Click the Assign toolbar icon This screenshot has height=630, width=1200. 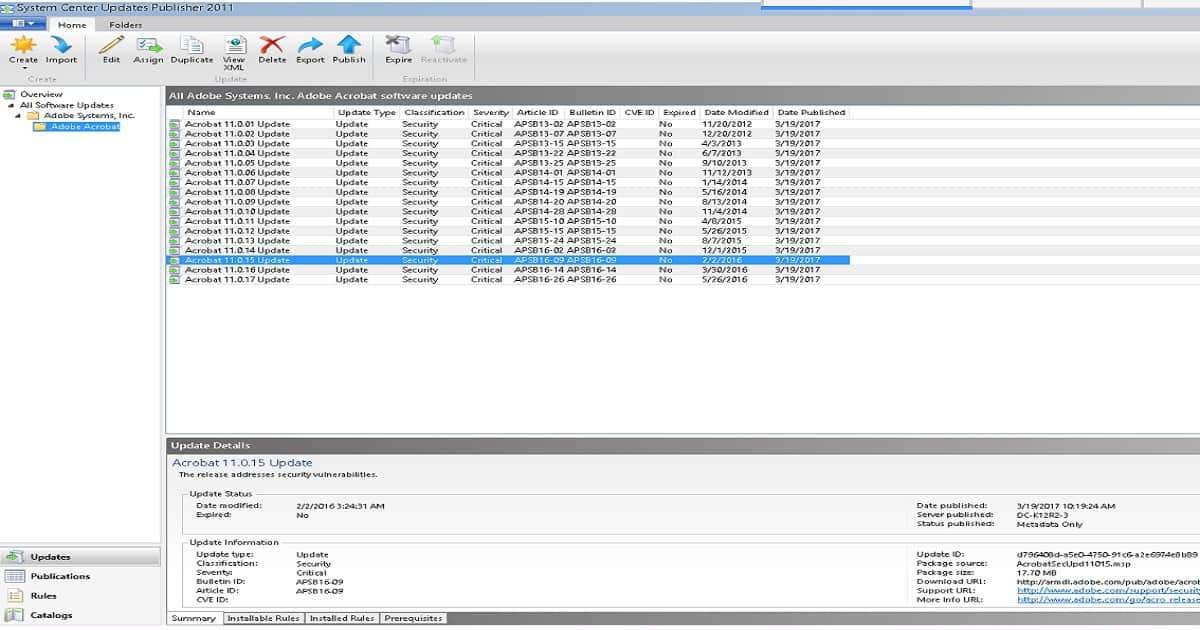(x=148, y=44)
